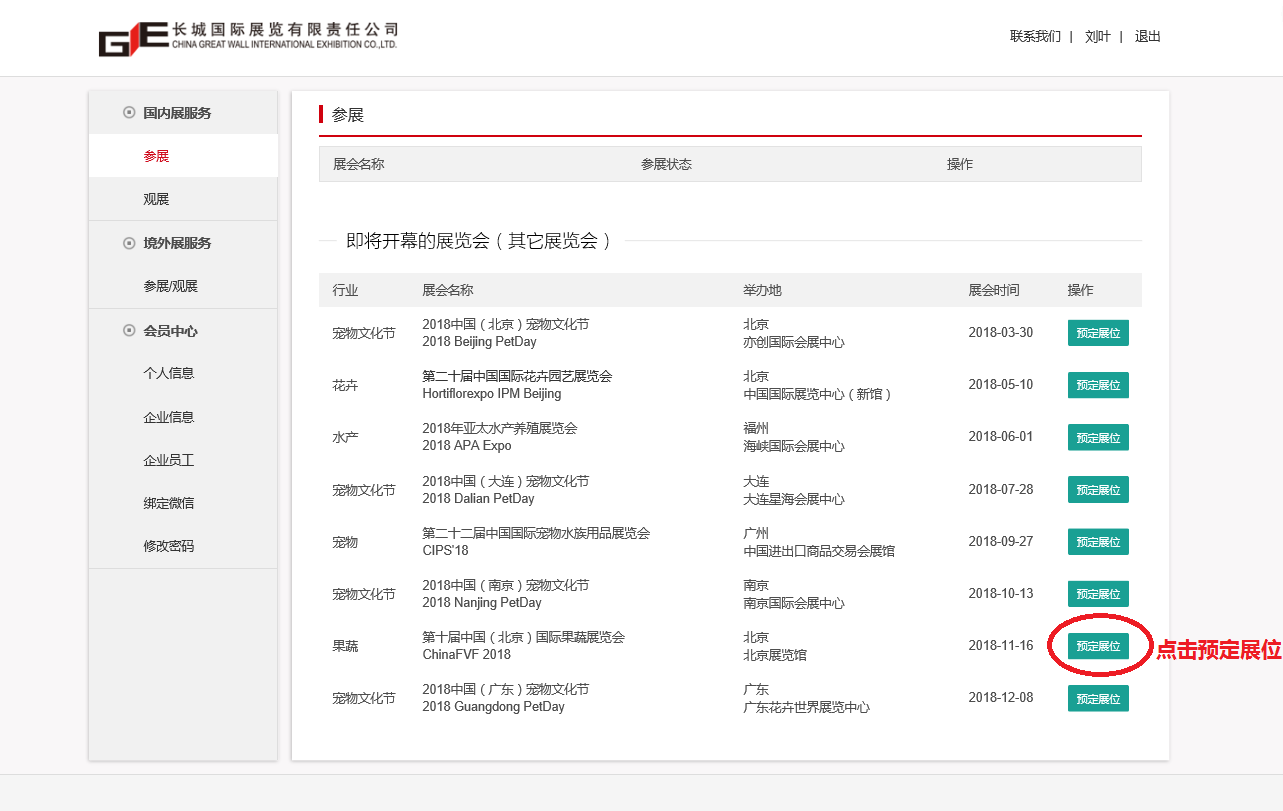Click 2018中国（南京）宠物文化节 name

coord(506,585)
